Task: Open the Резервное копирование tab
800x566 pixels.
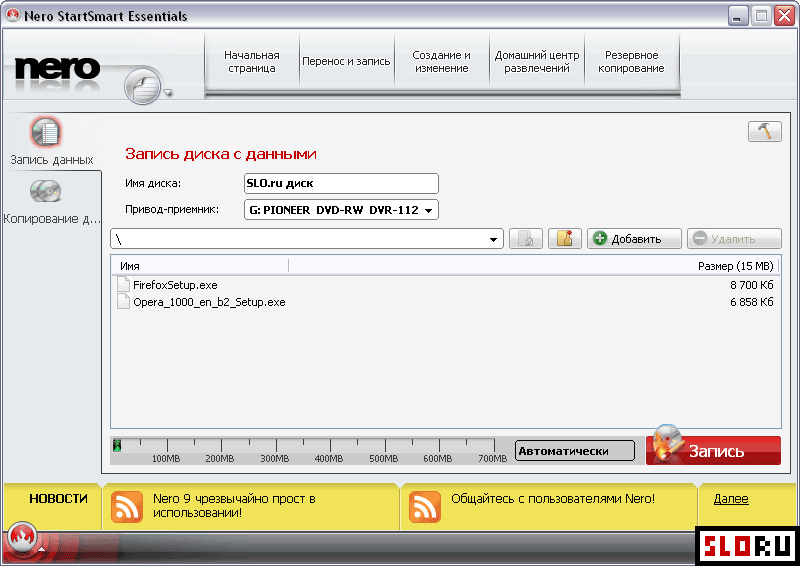Action: pos(632,62)
